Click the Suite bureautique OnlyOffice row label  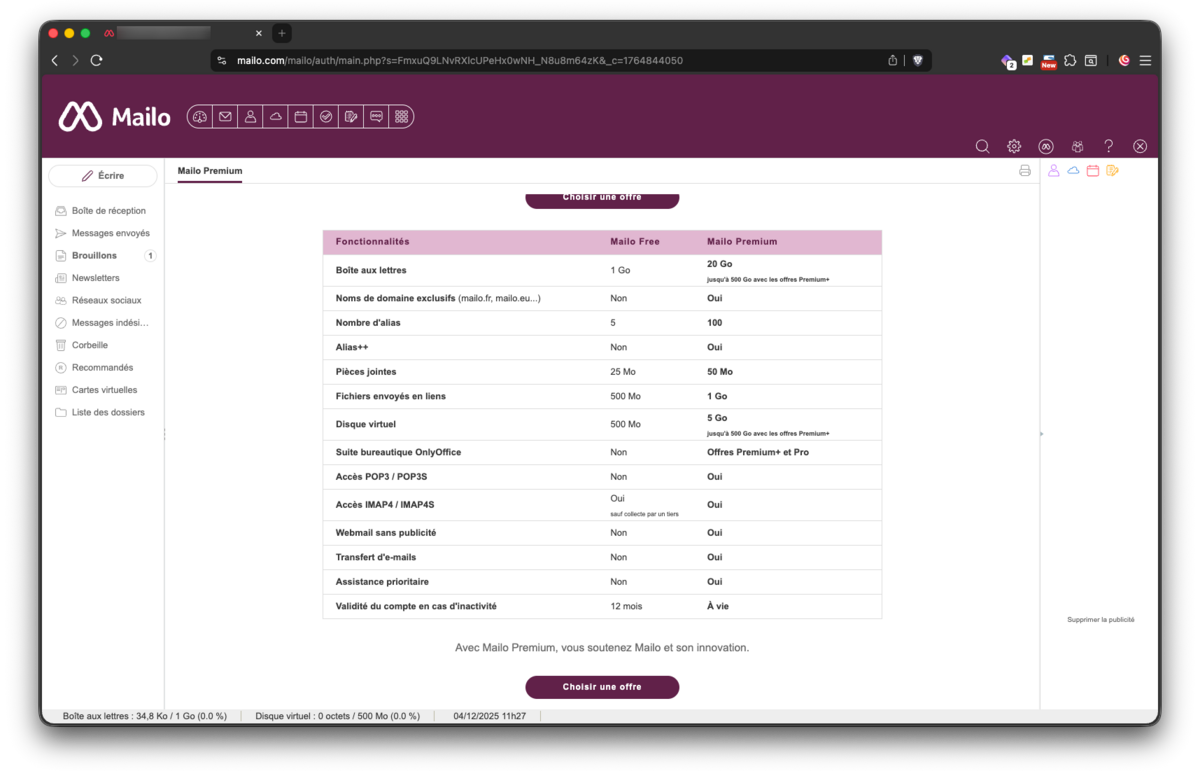coord(398,453)
